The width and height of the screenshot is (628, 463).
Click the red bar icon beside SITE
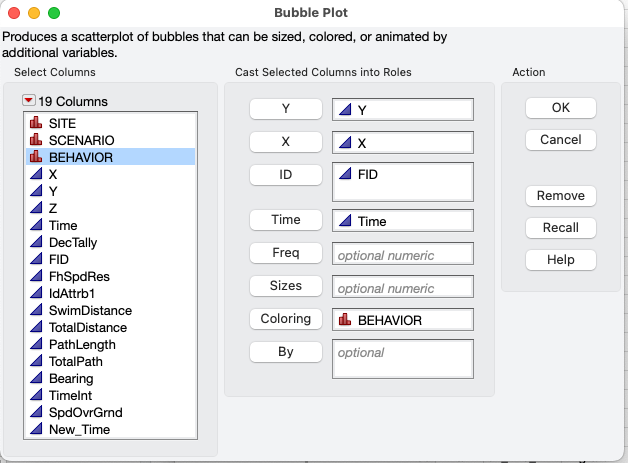click(x=36, y=123)
